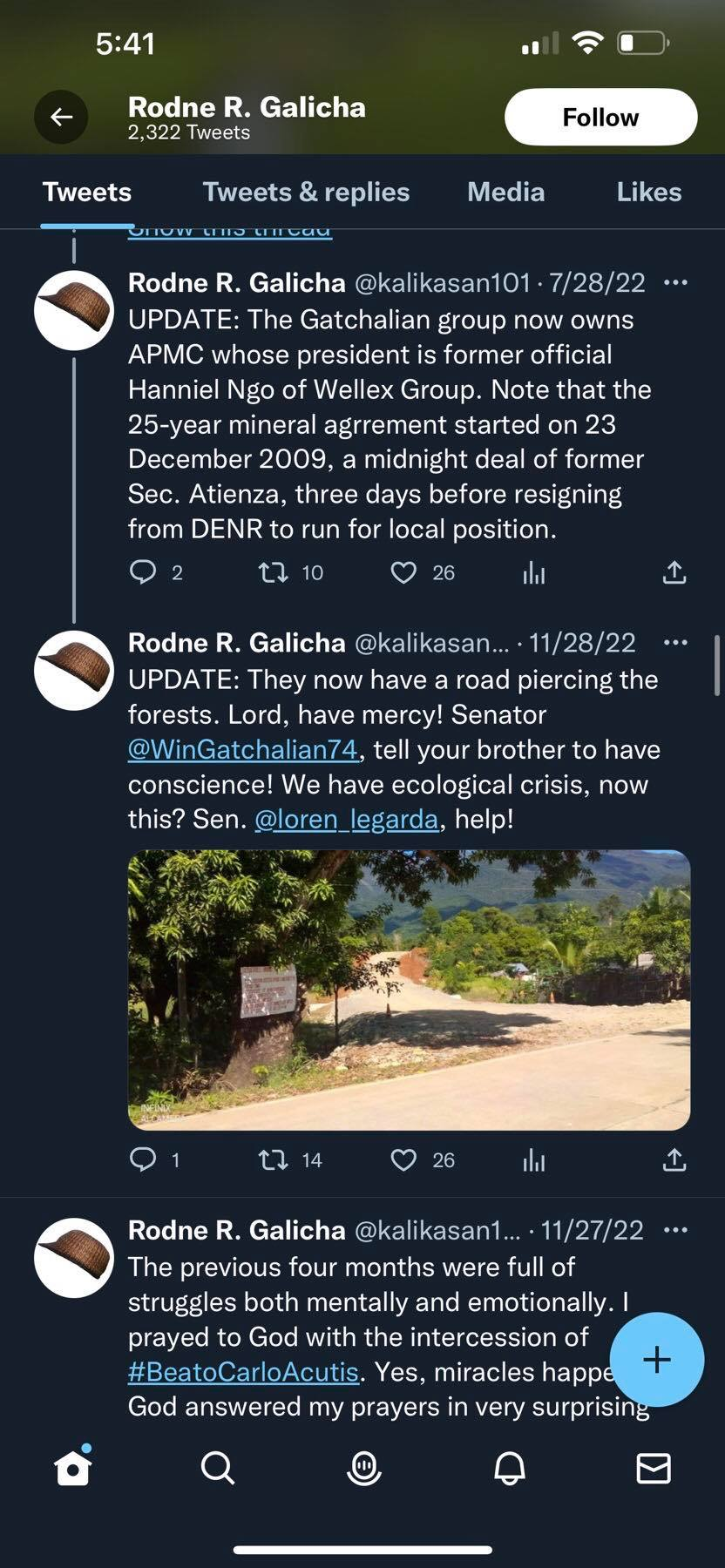Open the Search tab in bottom bar
This screenshot has height=1568, width=725.
click(217, 1468)
